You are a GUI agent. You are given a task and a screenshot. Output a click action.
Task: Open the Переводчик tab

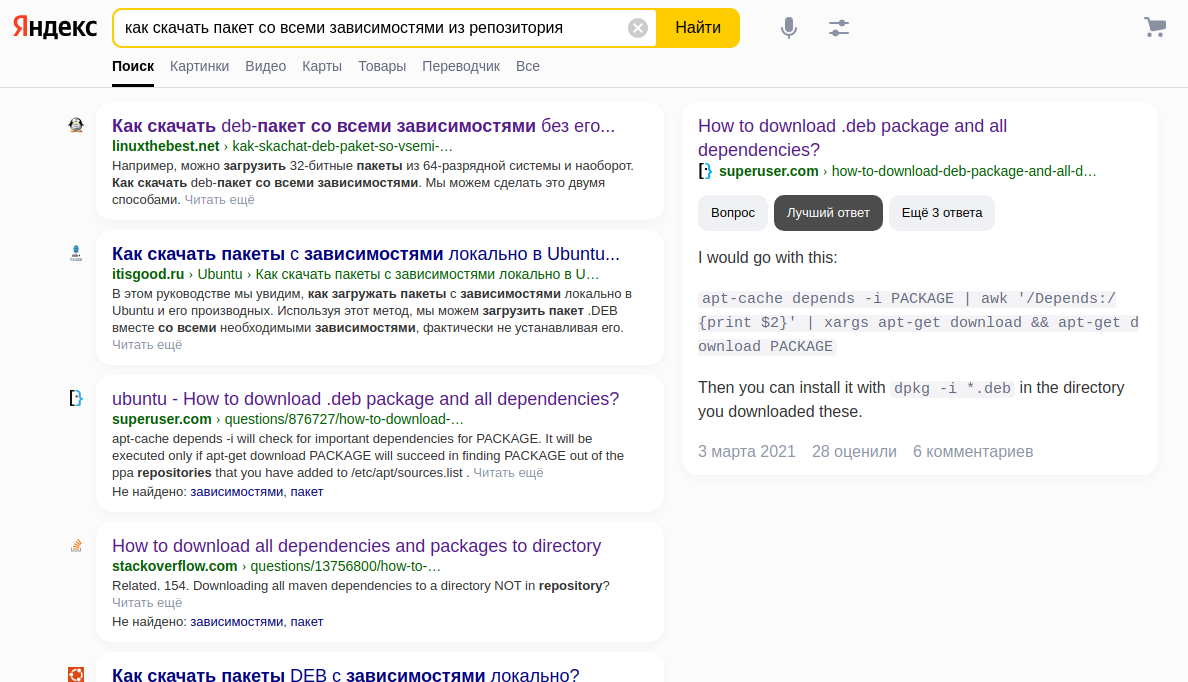click(461, 66)
